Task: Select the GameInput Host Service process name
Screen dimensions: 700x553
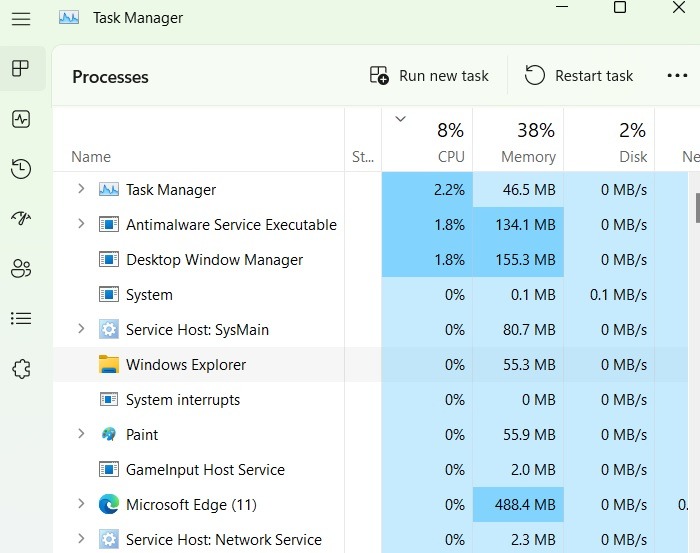Action: click(205, 470)
